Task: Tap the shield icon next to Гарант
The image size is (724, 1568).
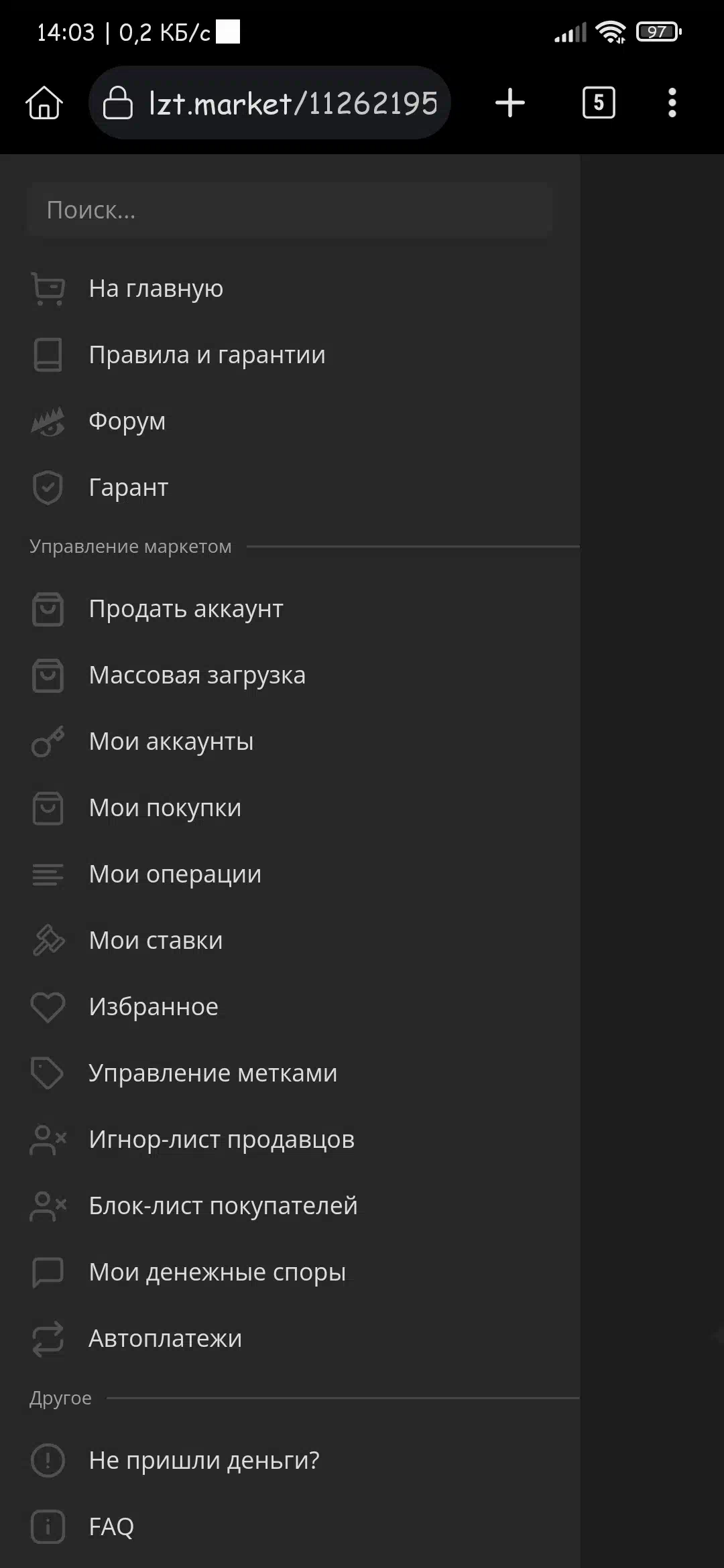Action: tap(48, 487)
